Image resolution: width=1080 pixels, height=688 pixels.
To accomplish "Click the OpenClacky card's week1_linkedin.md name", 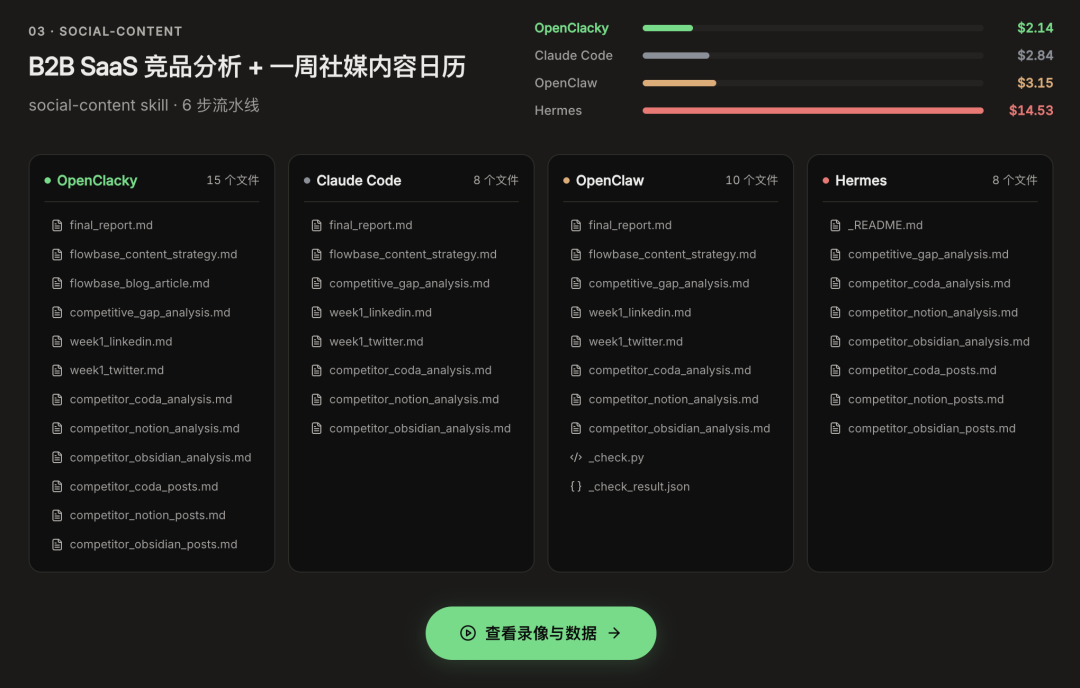I will 121,342.
